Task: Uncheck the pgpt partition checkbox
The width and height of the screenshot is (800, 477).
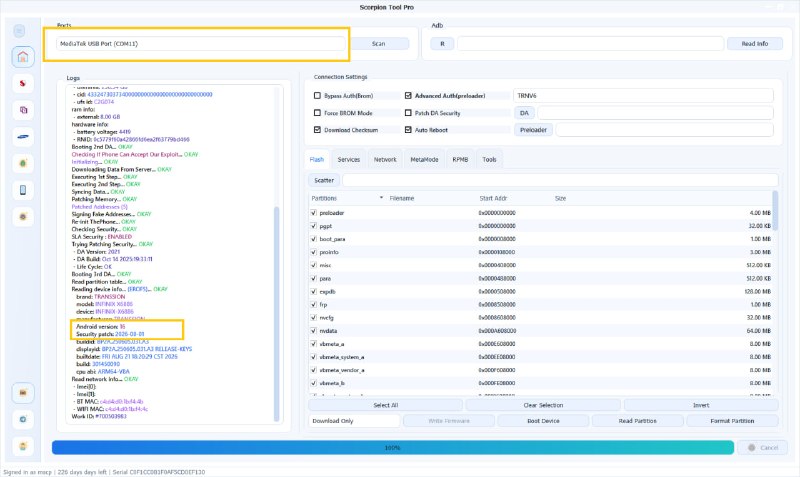Action: coord(313,225)
